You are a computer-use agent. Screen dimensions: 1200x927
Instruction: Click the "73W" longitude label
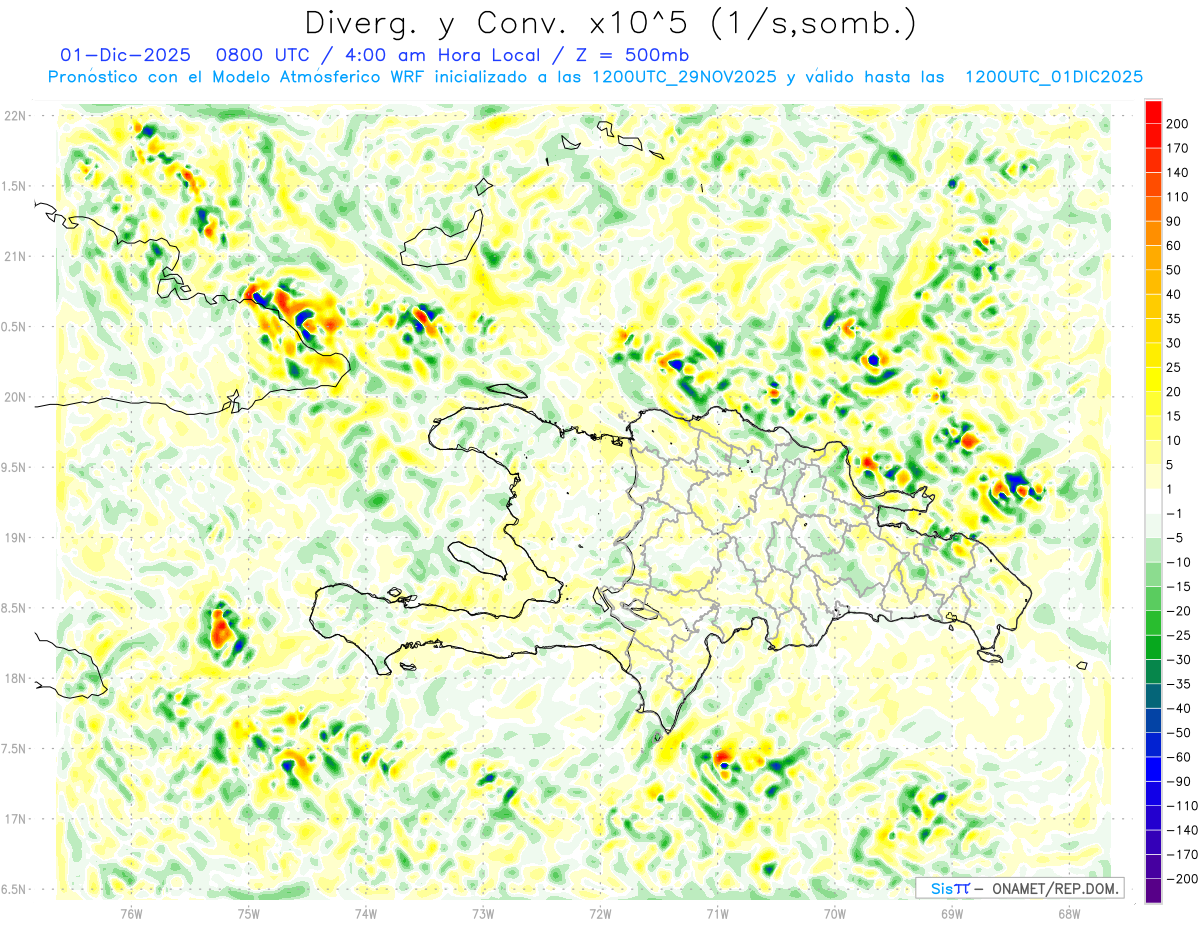[x=483, y=912]
